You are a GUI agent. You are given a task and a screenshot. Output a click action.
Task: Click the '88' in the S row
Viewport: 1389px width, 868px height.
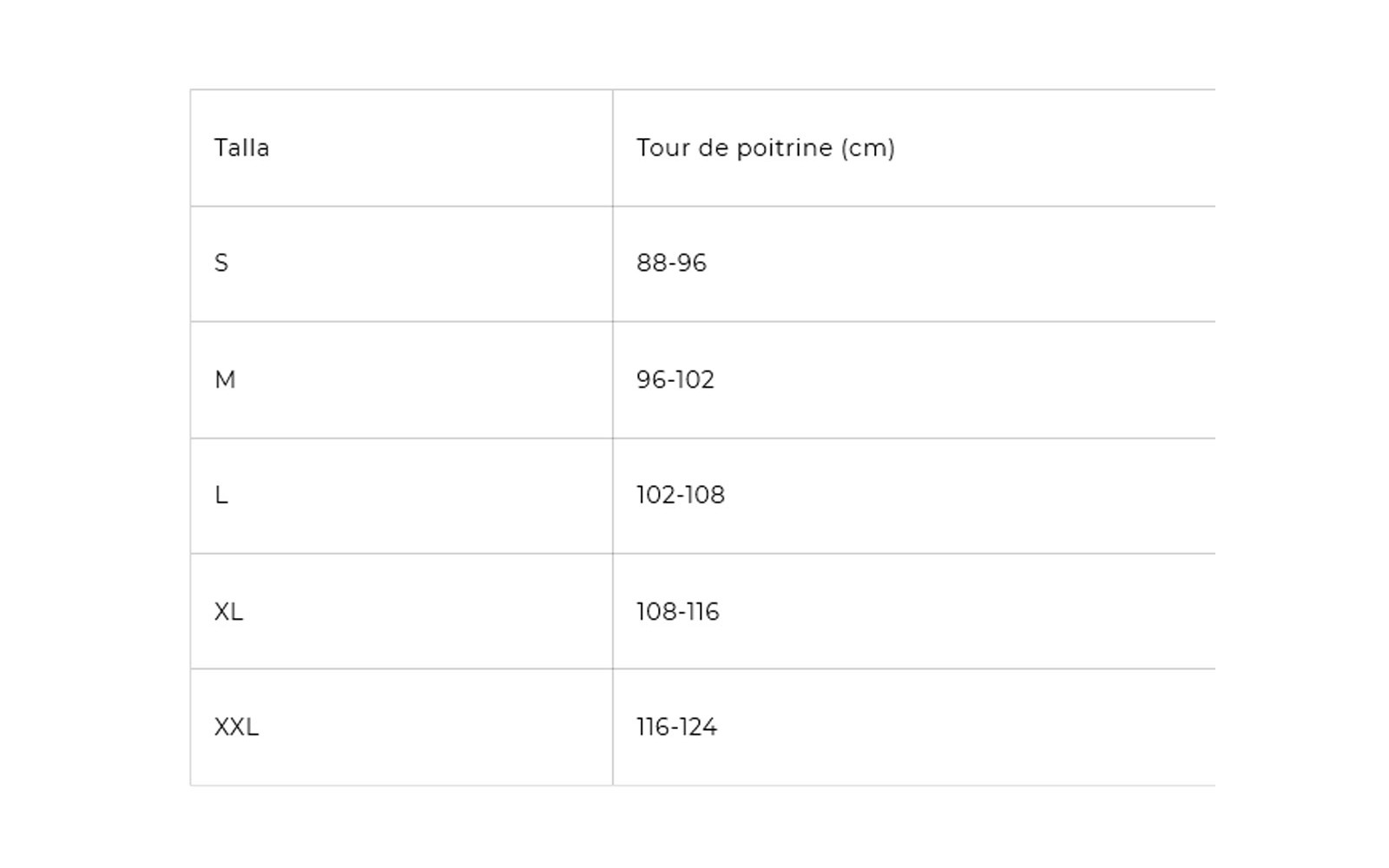click(x=650, y=263)
